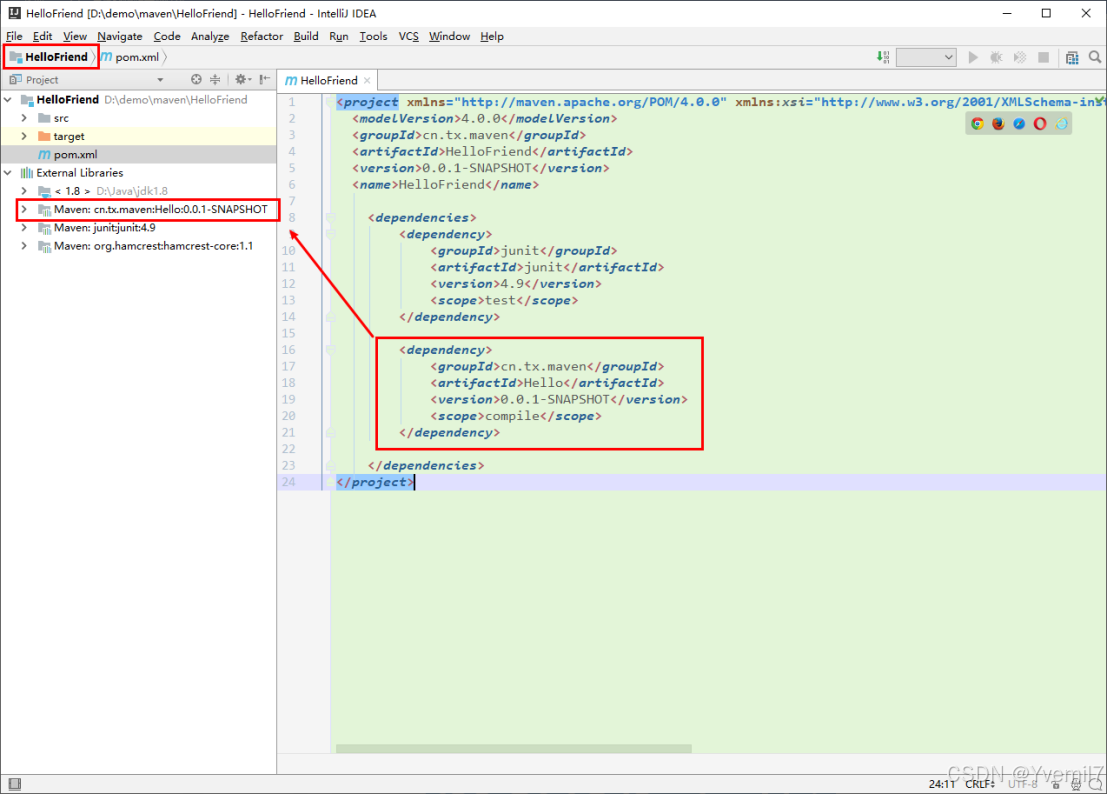Screen dimensions: 1108x794
Task: Open the Run menu
Action: coord(338,36)
